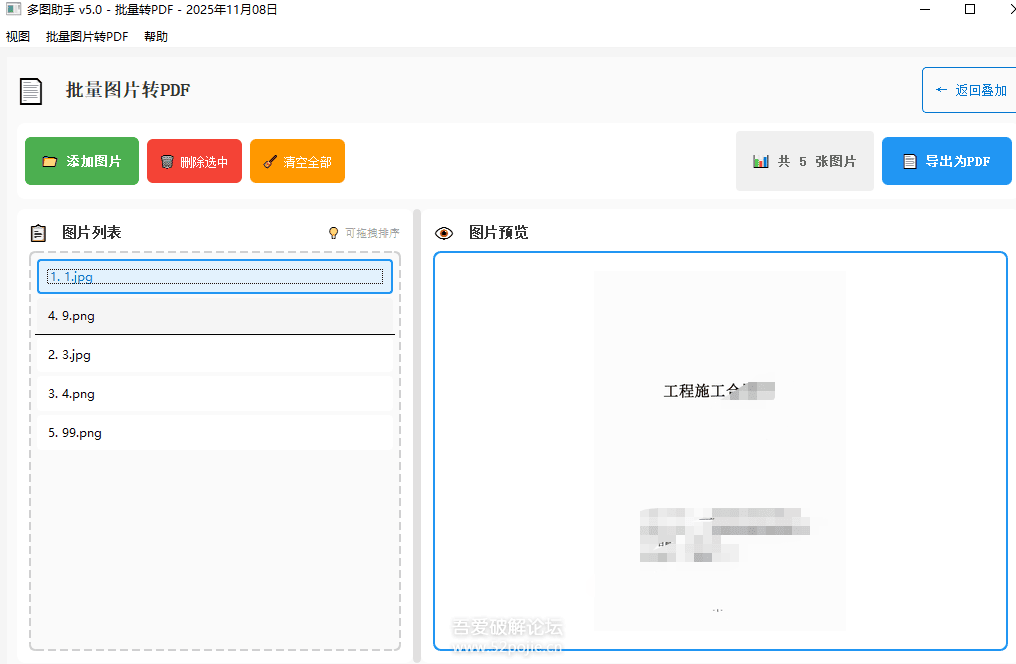Open the 帮助 menu
The height and width of the screenshot is (664, 1016).
coord(155,35)
